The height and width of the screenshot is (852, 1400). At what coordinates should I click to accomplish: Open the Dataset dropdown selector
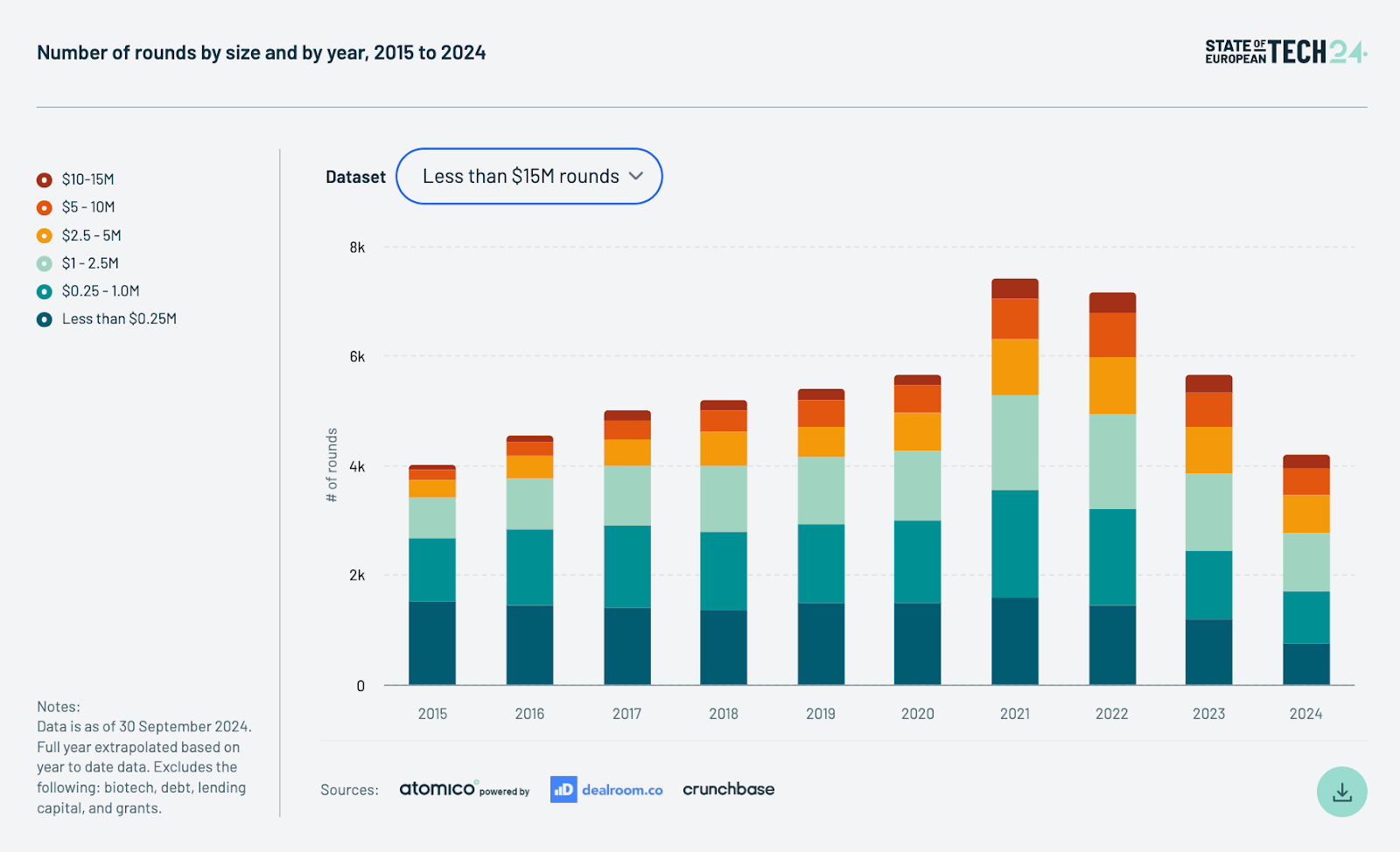(528, 176)
